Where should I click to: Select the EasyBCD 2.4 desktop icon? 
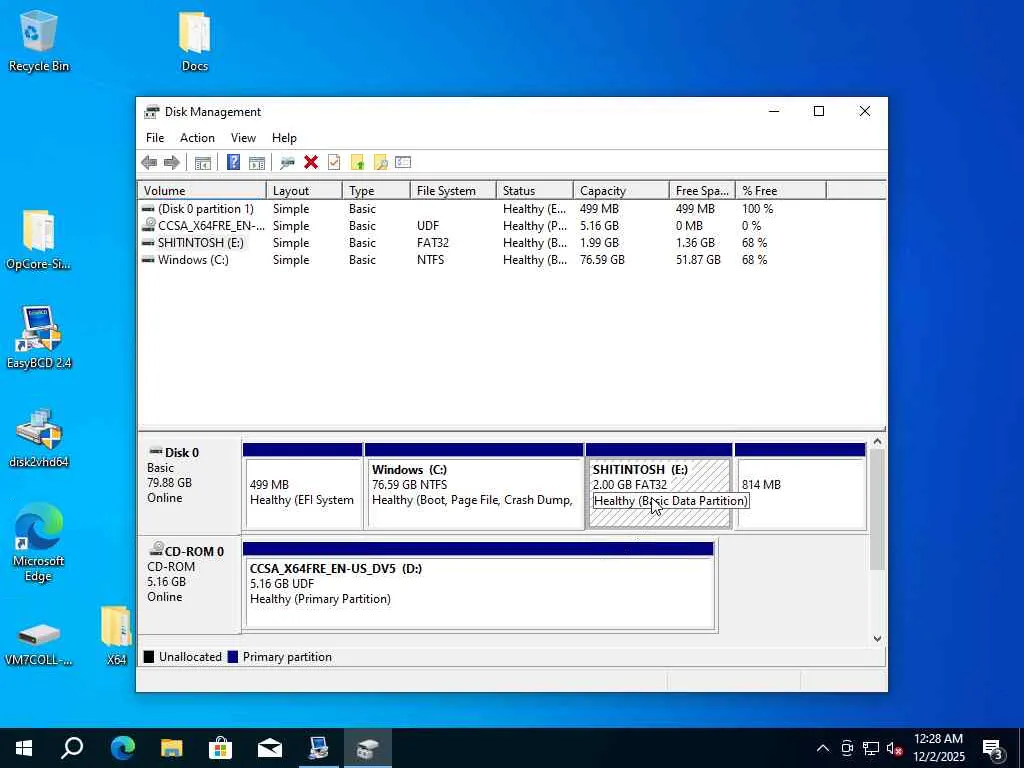(x=39, y=338)
